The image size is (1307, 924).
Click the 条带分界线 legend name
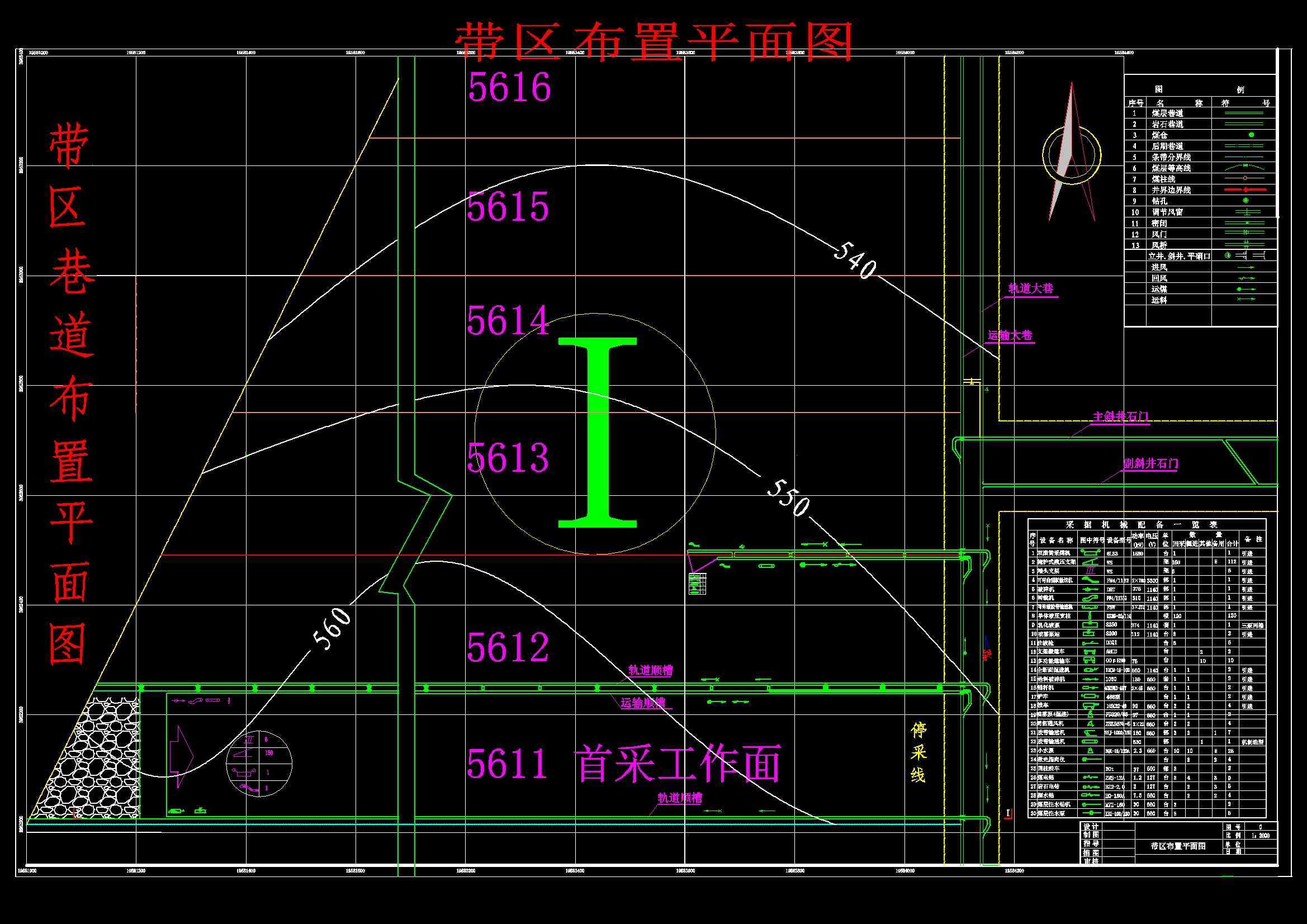pos(1172,157)
